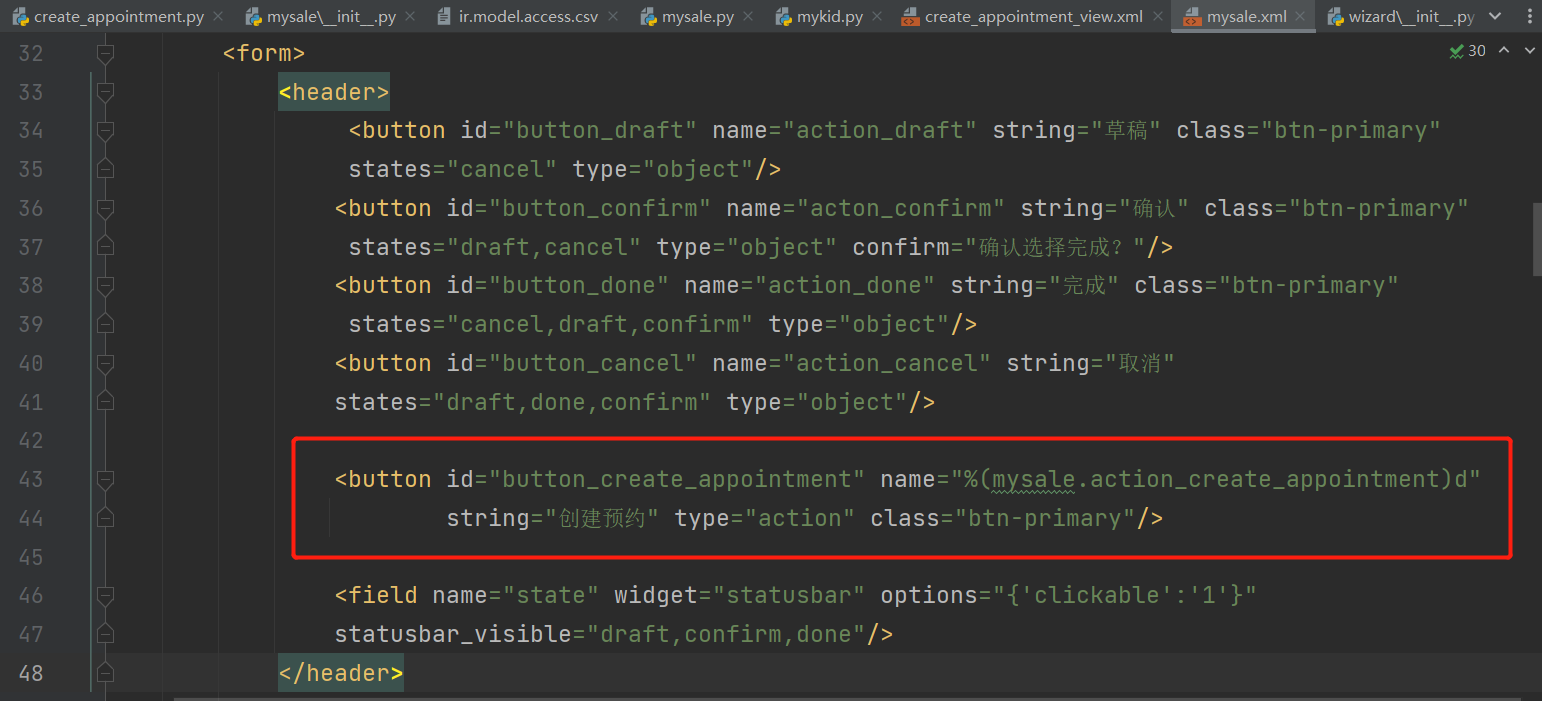Click the XML icon on create_appointment_view.xml tab

pos(909,16)
